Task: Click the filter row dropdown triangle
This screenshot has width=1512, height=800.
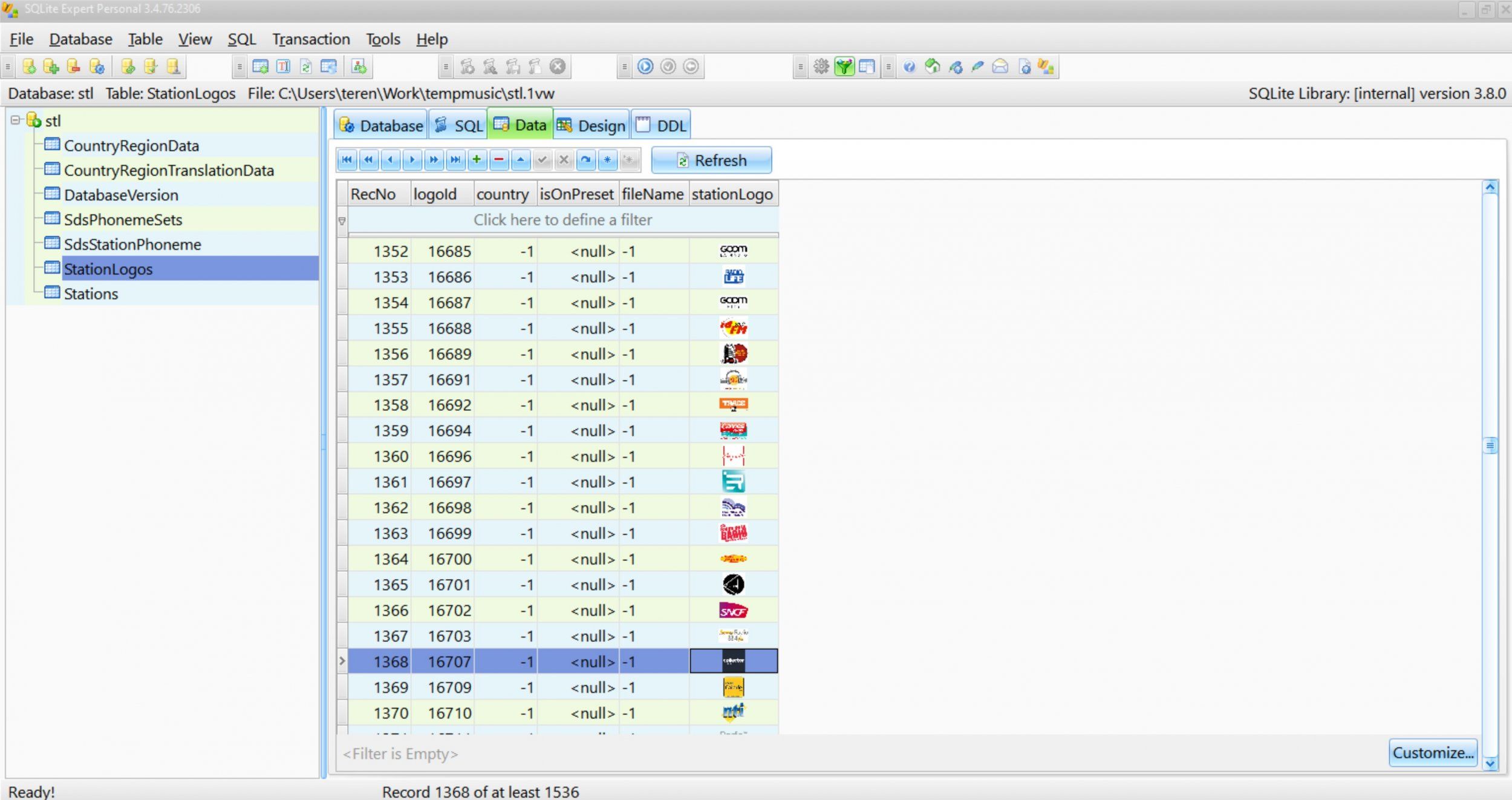Action: click(342, 221)
